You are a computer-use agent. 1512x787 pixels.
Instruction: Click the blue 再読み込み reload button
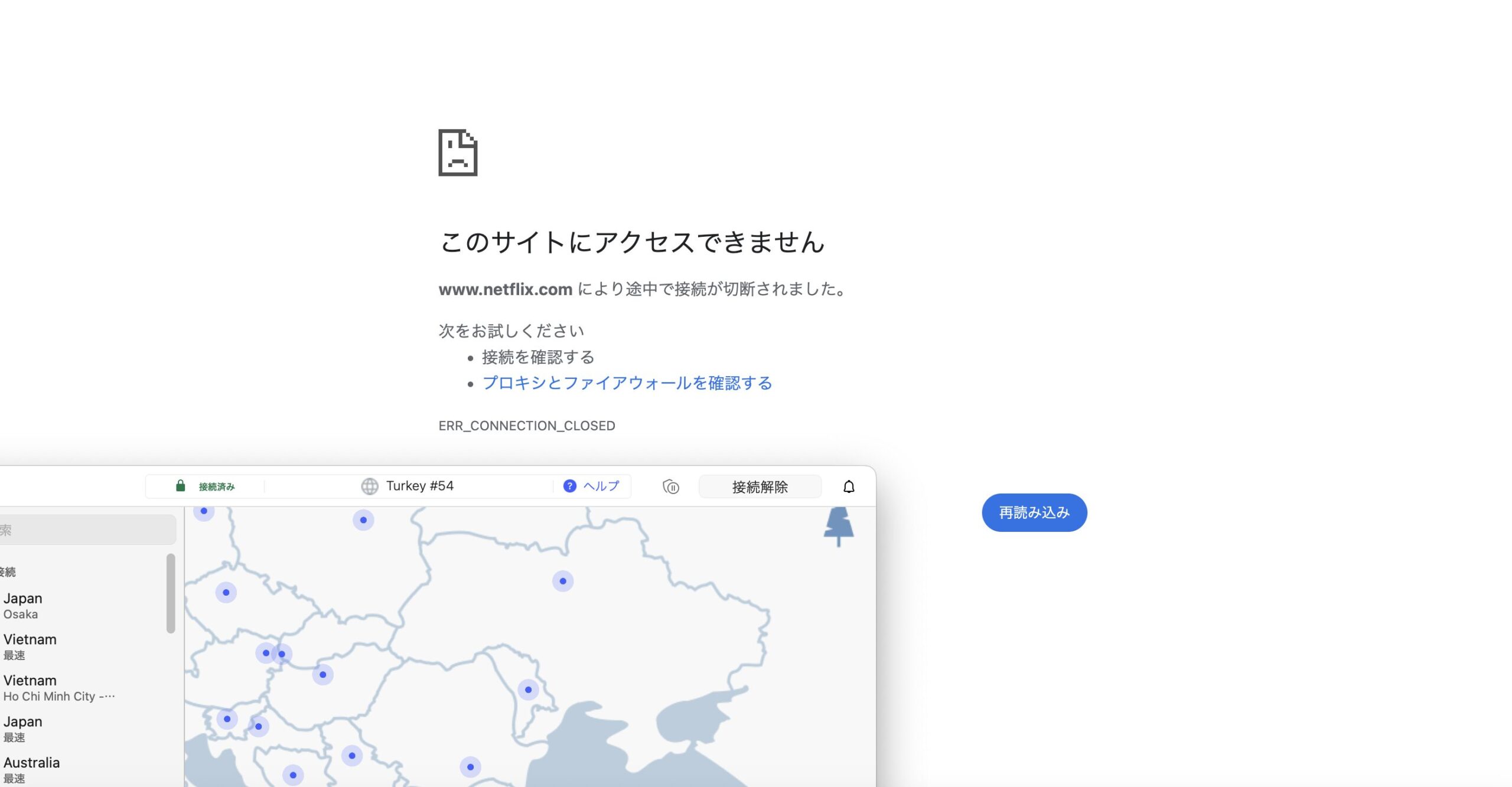1034,512
